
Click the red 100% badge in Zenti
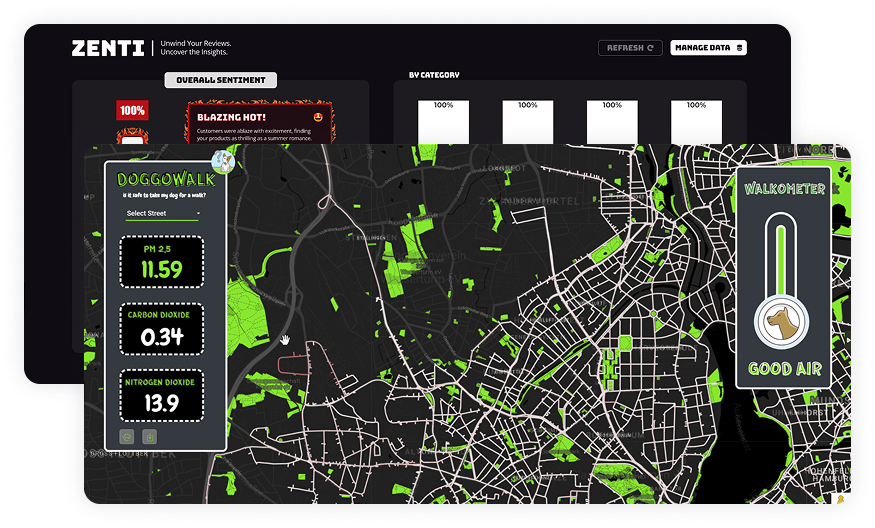[x=132, y=111]
